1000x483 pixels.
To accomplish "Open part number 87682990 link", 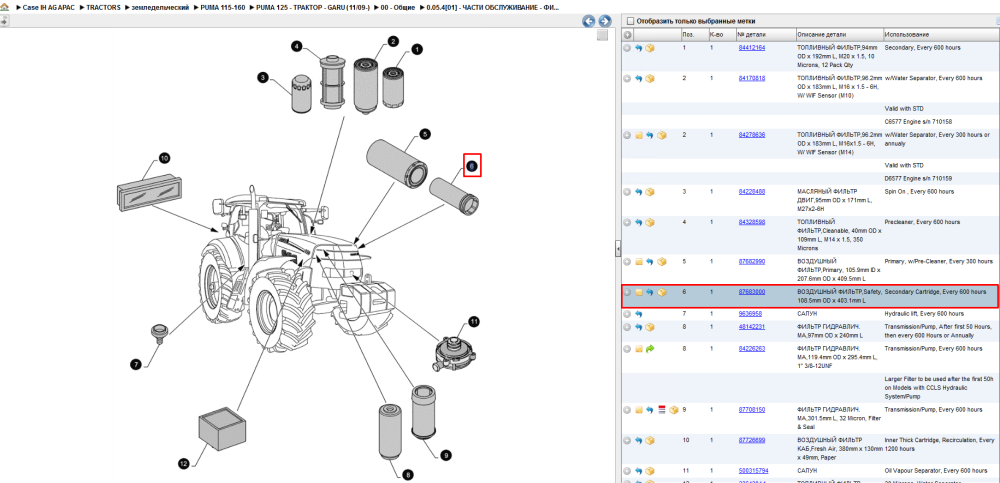I will click(752, 262).
